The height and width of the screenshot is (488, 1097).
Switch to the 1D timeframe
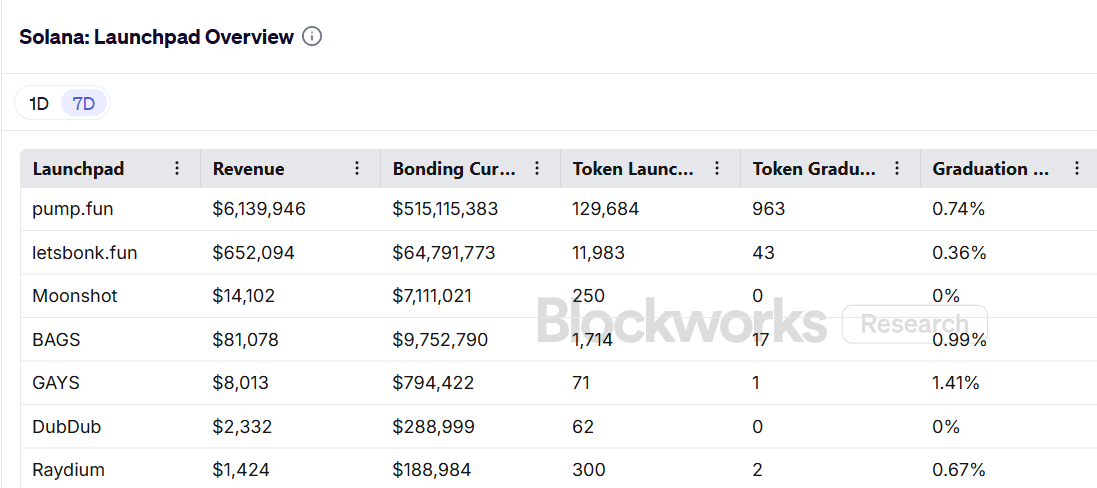click(x=38, y=104)
